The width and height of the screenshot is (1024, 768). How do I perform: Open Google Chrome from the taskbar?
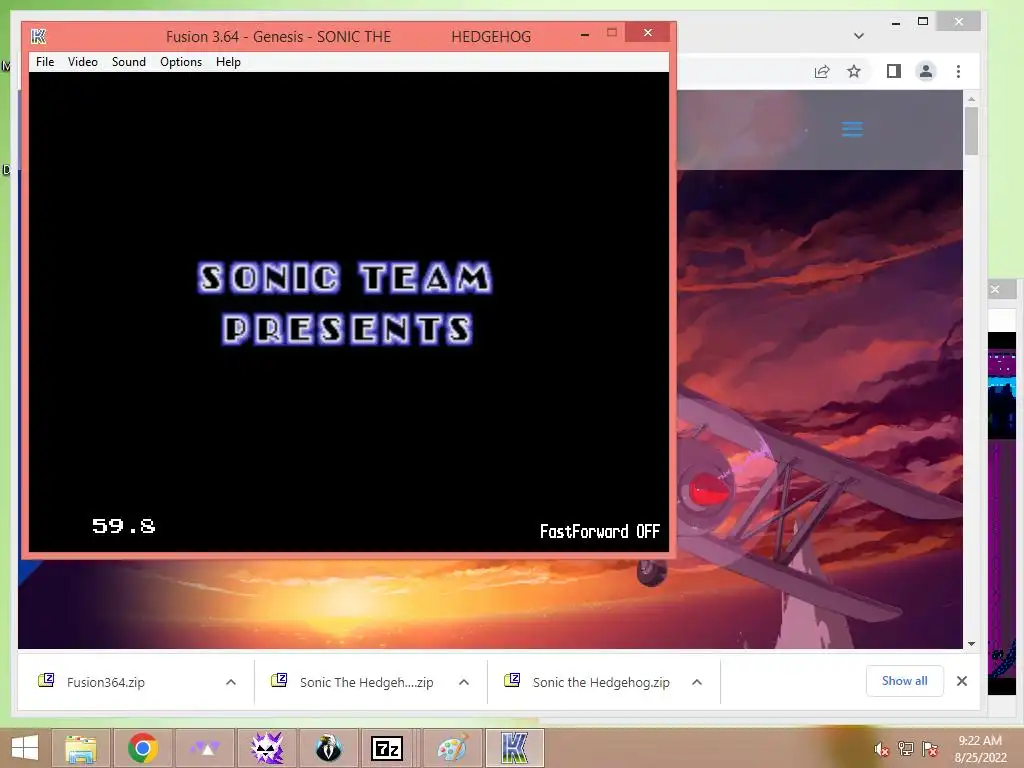tap(142, 748)
